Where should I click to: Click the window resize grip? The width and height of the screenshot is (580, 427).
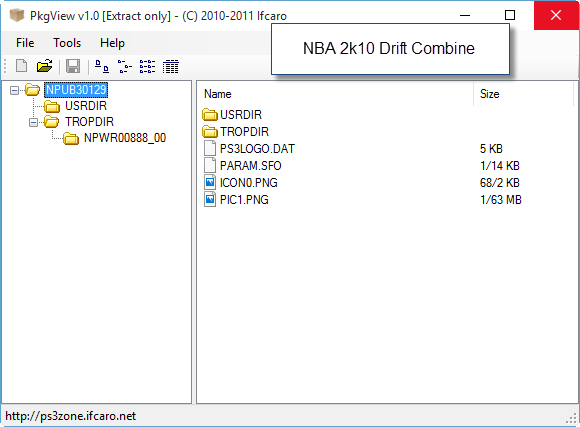pos(572,418)
